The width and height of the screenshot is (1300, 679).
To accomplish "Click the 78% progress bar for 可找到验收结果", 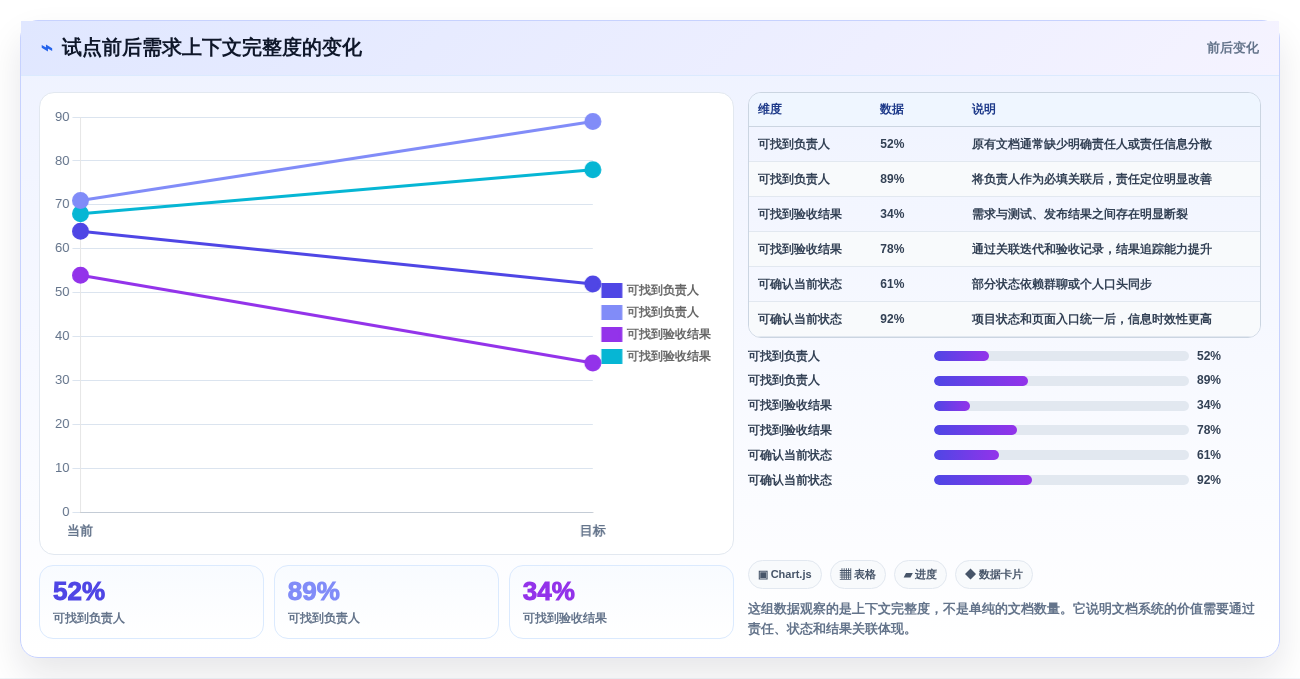I will click(1061, 430).
